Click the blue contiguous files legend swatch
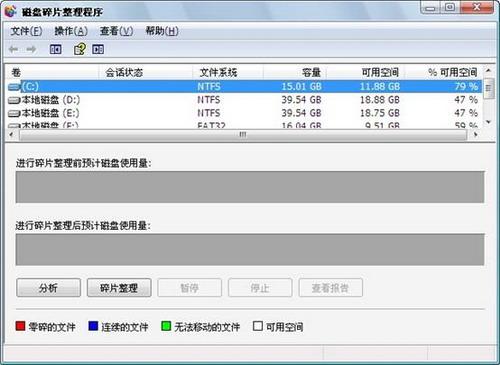 tap(93, 326)
